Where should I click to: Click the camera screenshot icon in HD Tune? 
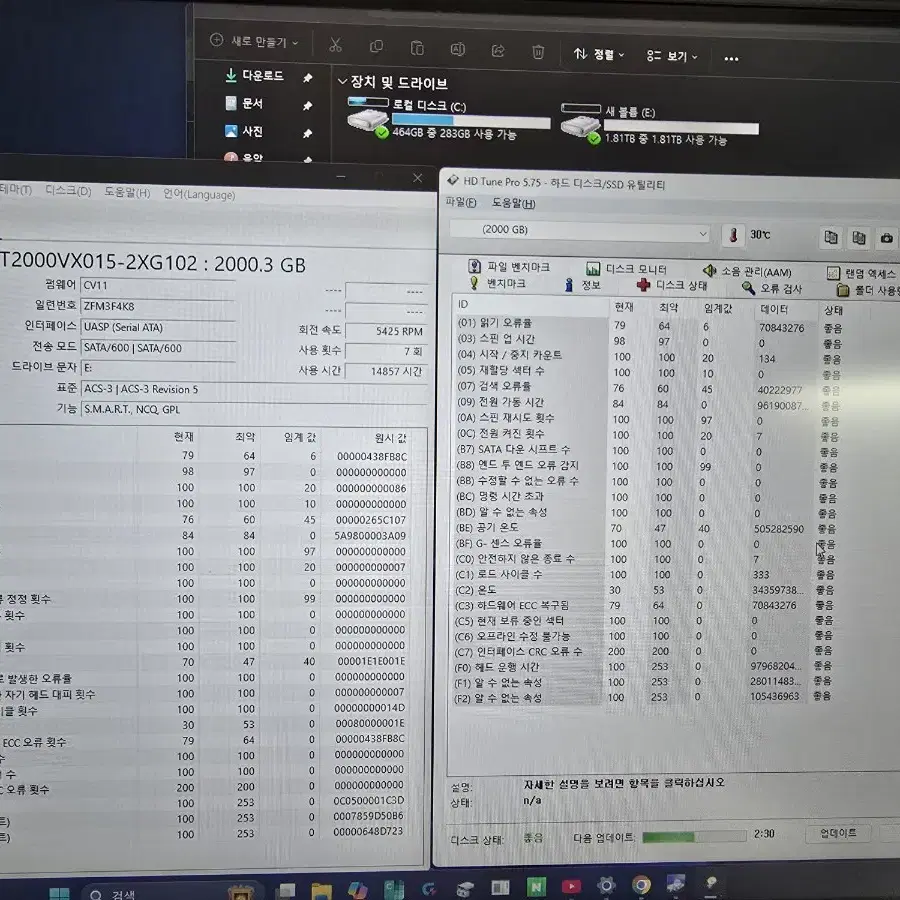coord(886,238)
